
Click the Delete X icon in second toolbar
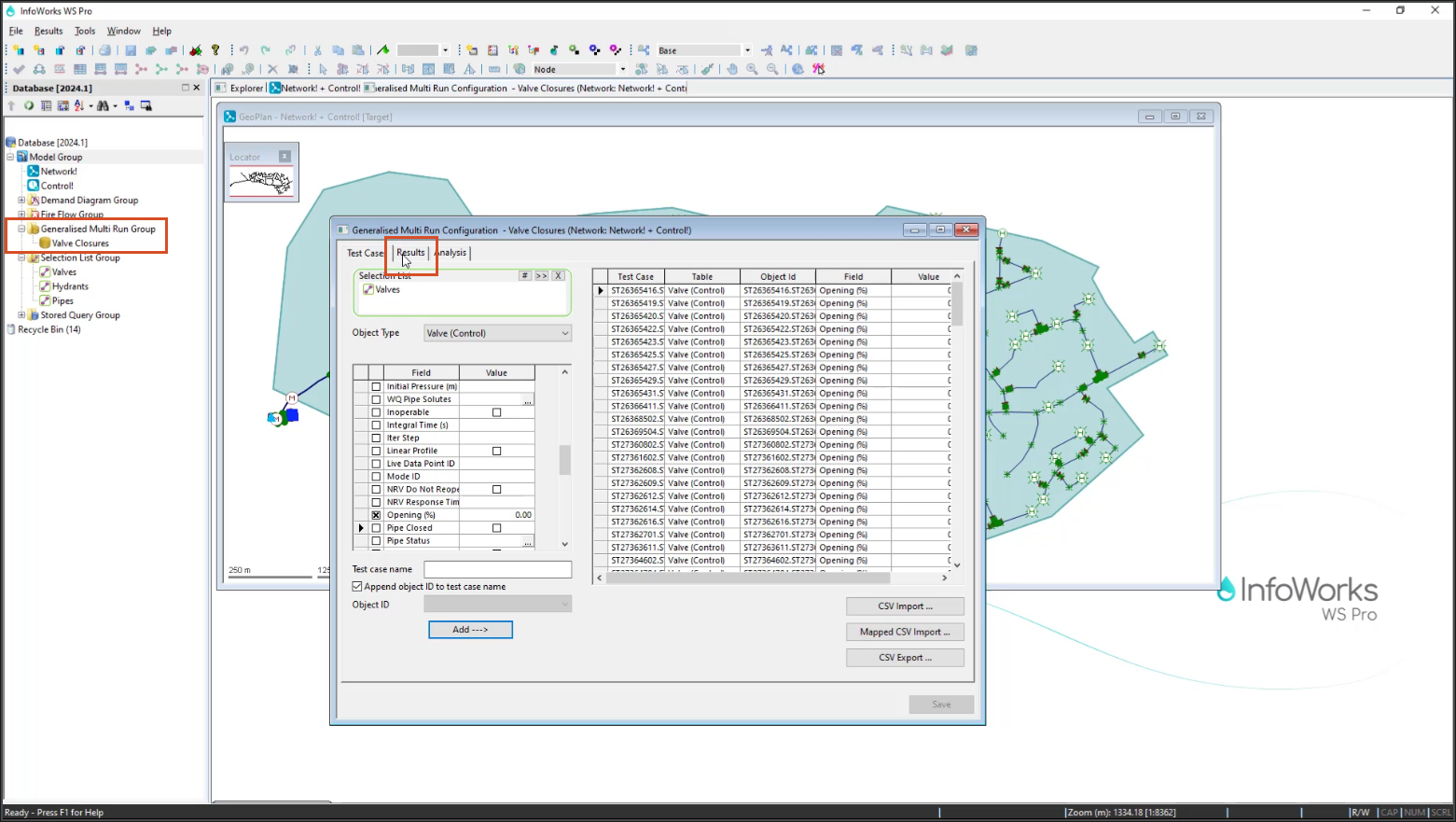click(272, 69)
